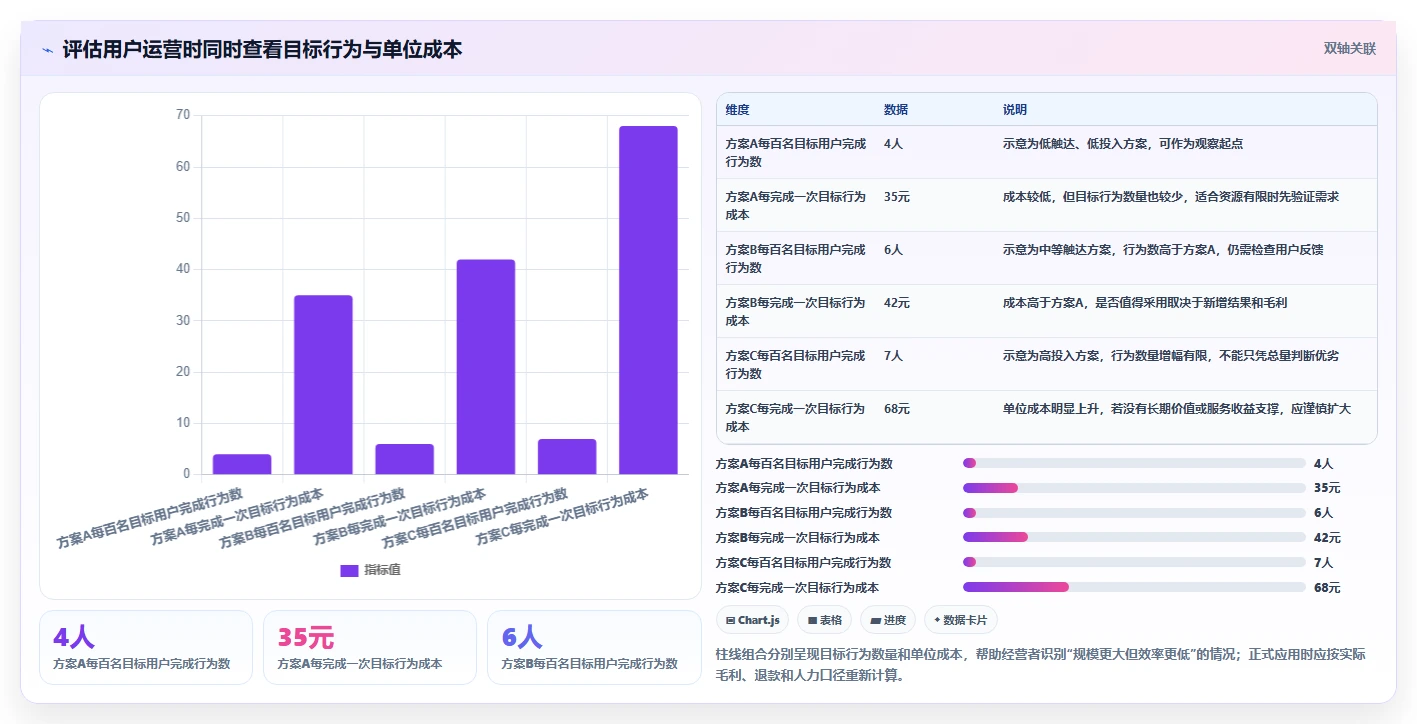The image size is (1417, 724).
Task: Click the 6人 data card
Action: point(594,648)
